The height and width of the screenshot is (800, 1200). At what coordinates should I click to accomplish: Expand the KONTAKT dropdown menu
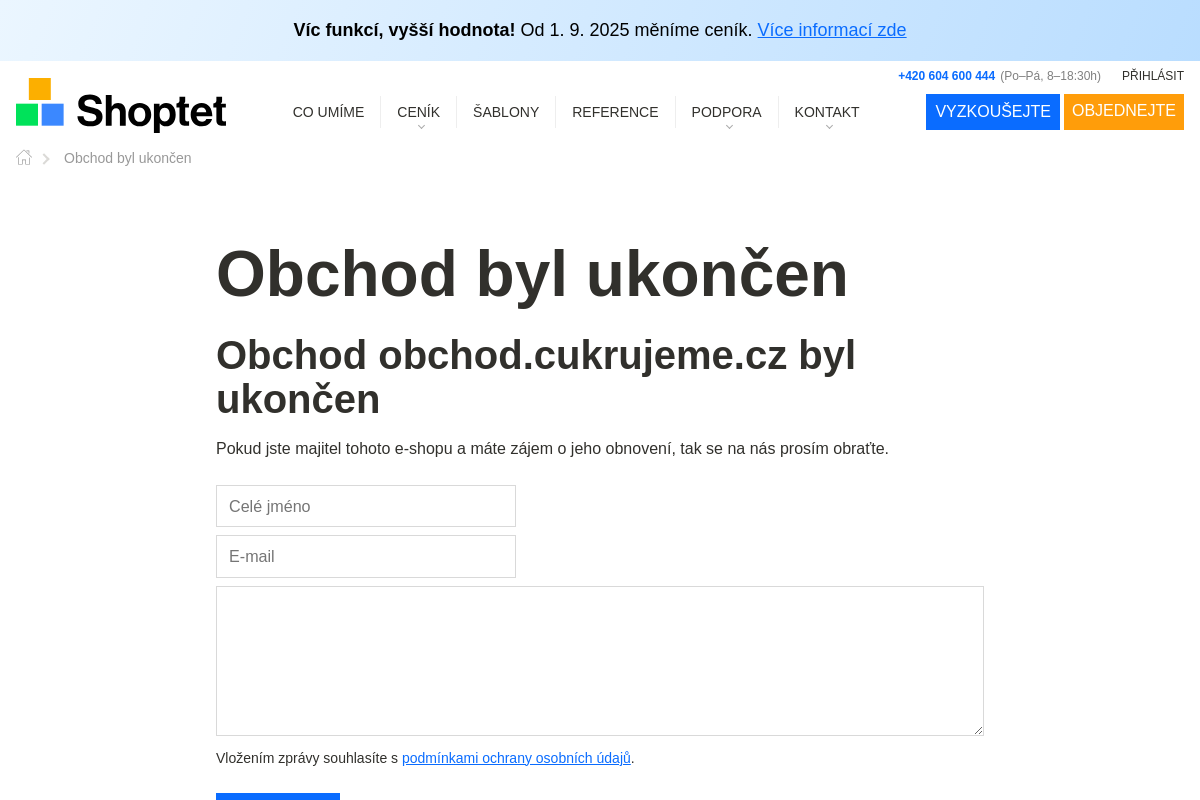tap(826, 112)
